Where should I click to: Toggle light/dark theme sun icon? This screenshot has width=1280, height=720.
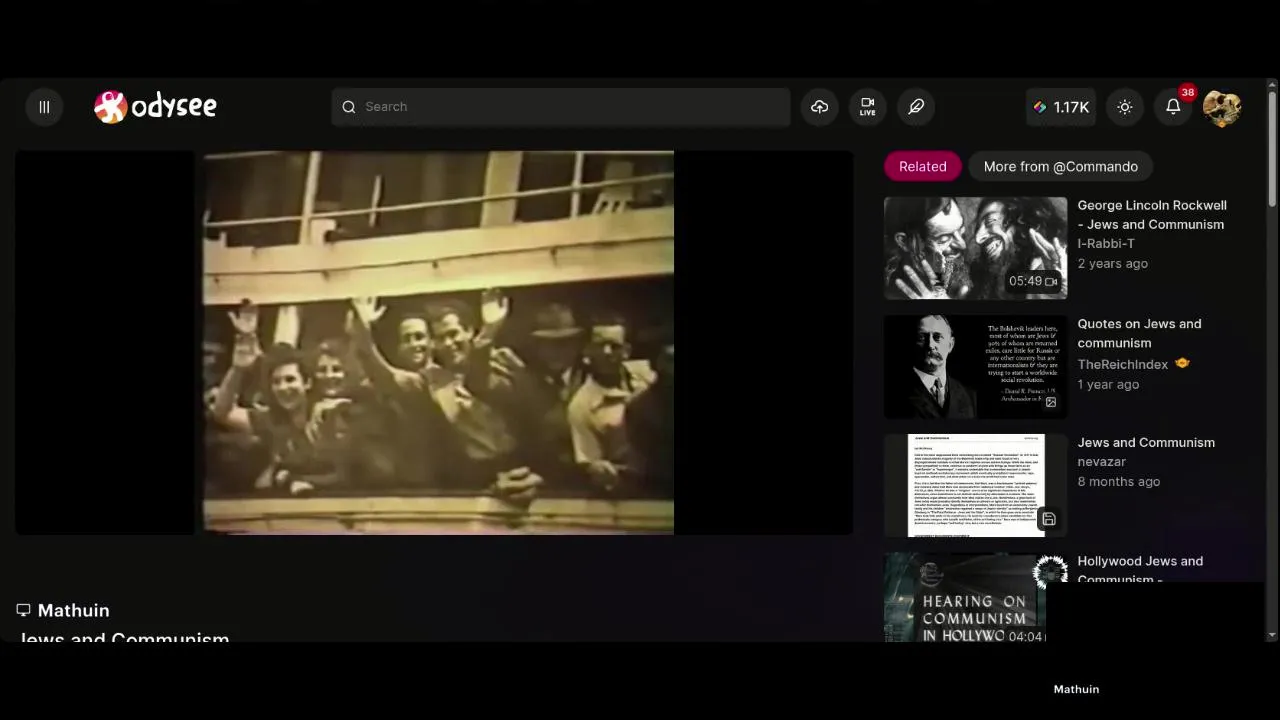click(1125, 107)
